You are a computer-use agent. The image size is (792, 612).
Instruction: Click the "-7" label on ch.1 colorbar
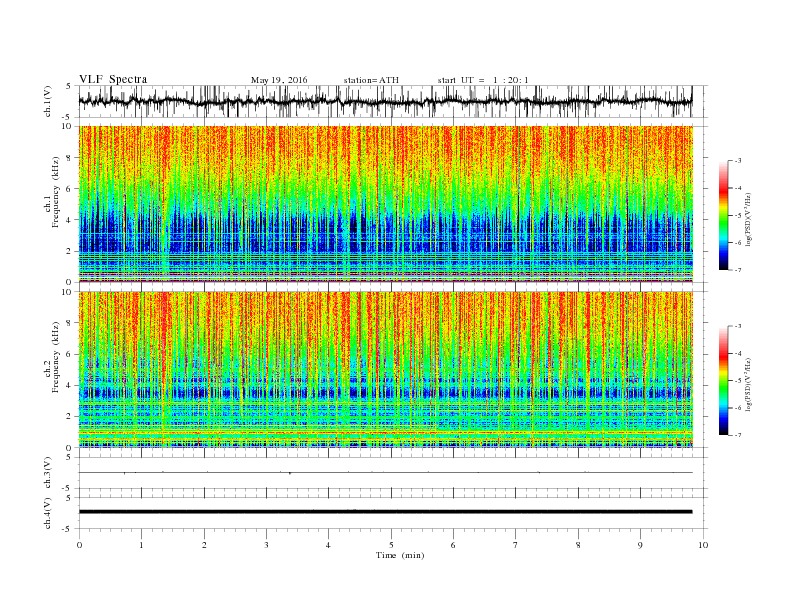click(x=738, y=270)
